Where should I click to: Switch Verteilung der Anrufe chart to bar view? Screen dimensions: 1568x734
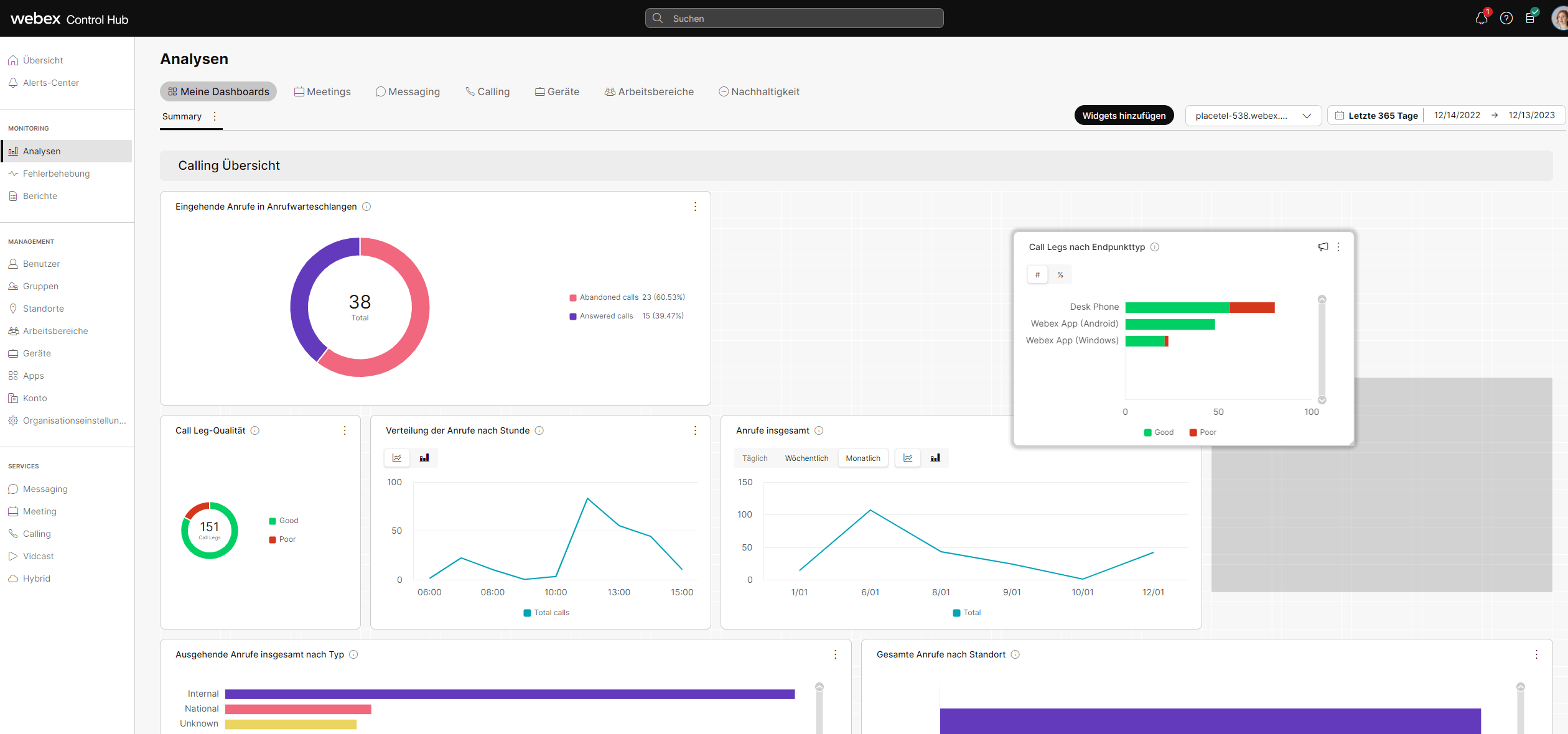pyautogui.click(x=424, y=458)
